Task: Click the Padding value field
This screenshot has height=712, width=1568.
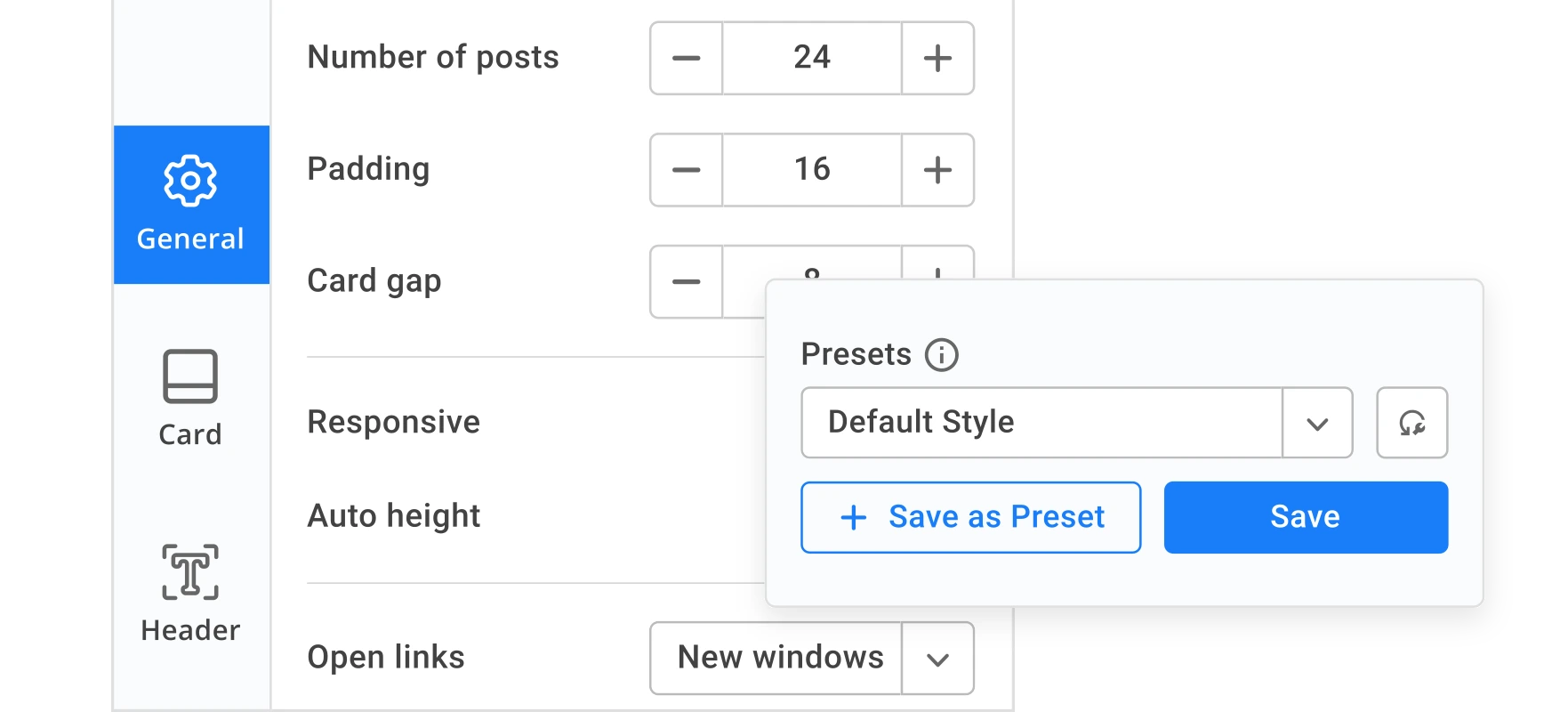Action: point(811,170)
